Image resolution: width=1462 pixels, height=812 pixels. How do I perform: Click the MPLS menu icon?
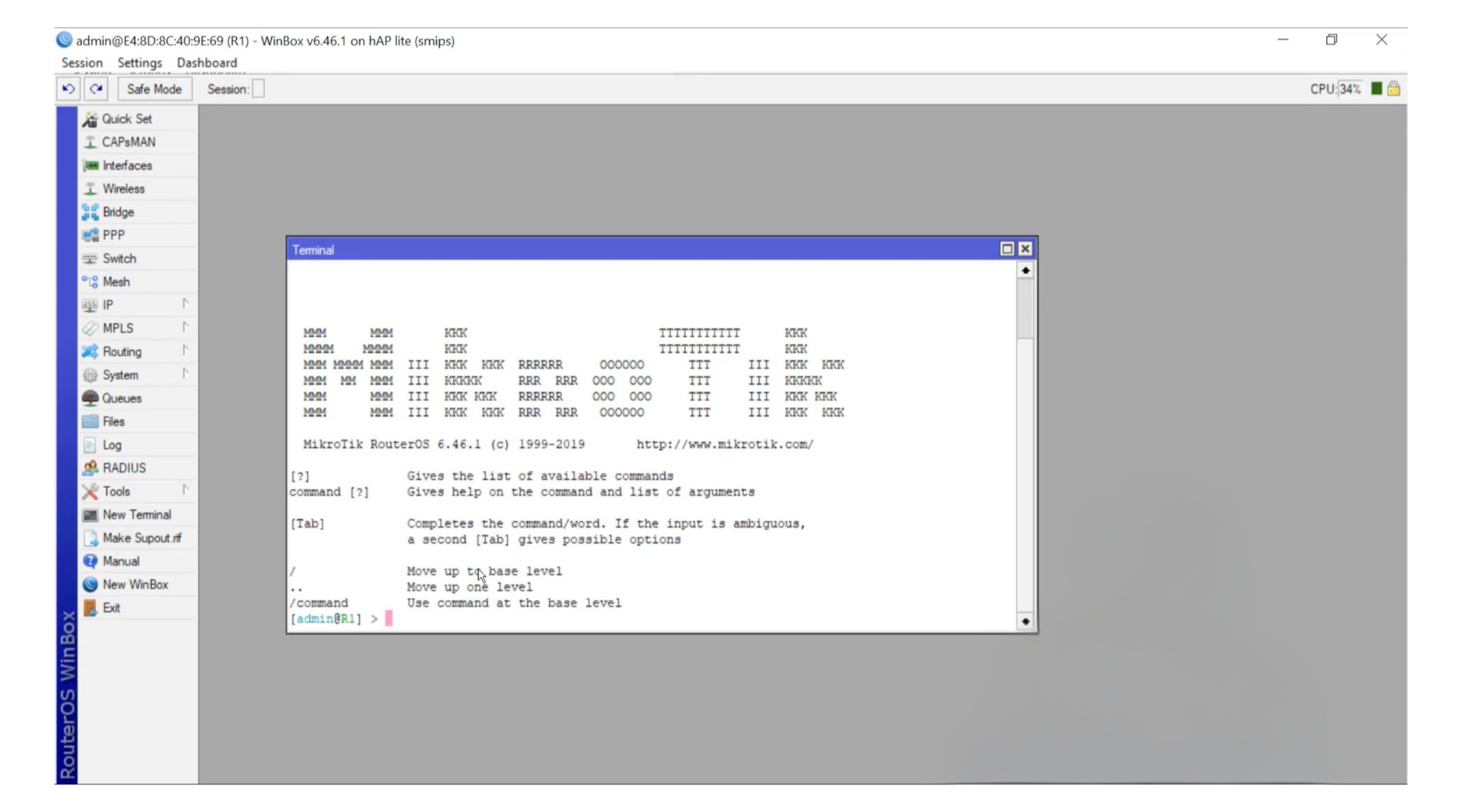(x=90, y=328)
